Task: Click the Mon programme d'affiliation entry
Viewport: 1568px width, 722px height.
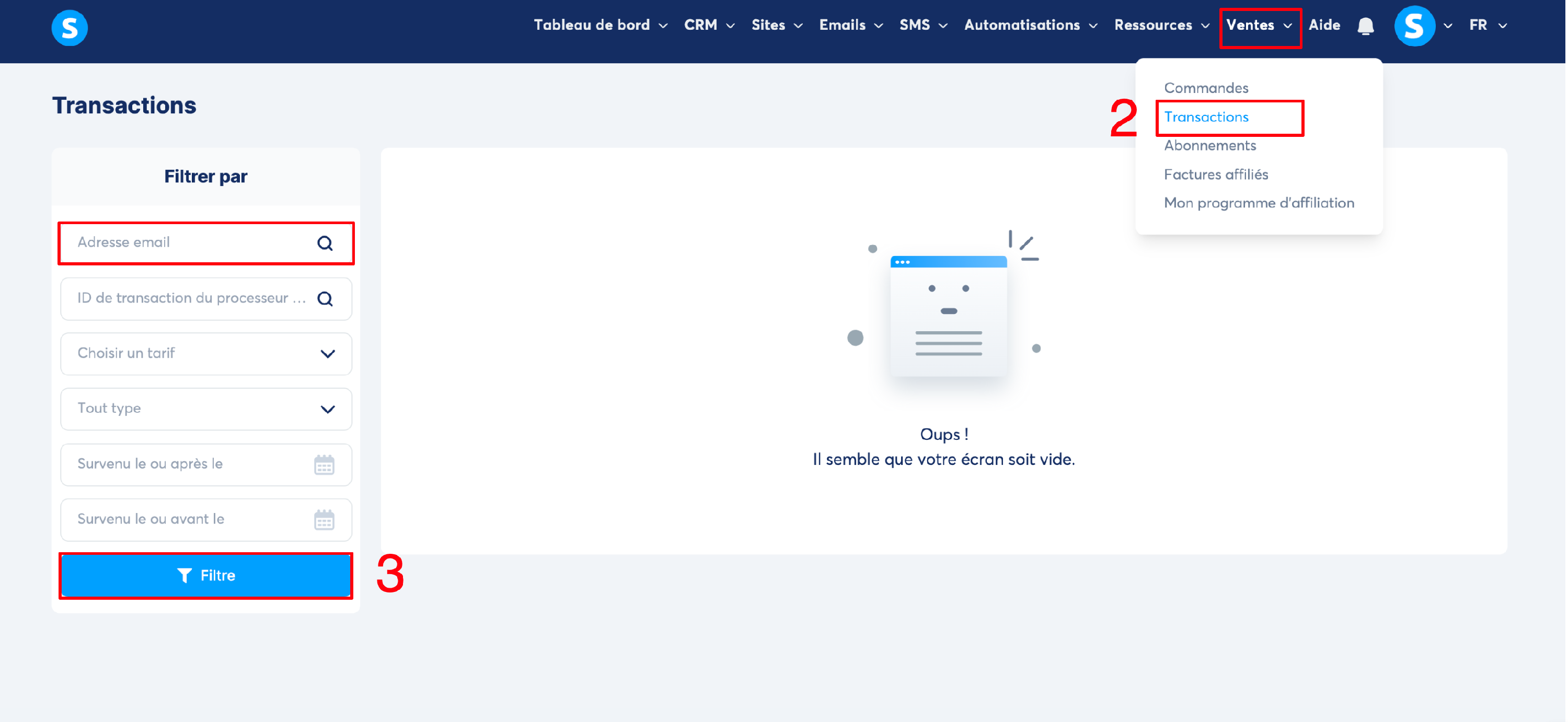Action: pos(1259,203)
